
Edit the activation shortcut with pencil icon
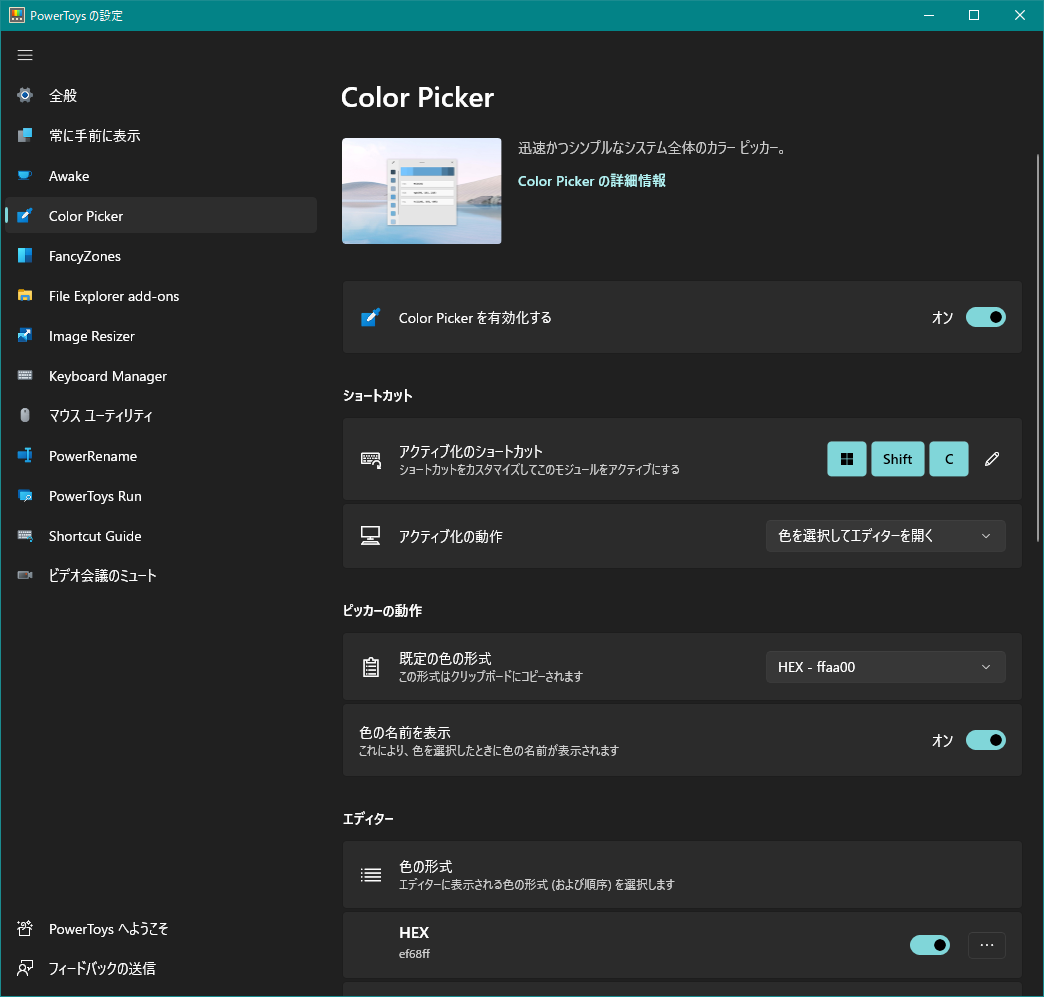coord(992,459)
